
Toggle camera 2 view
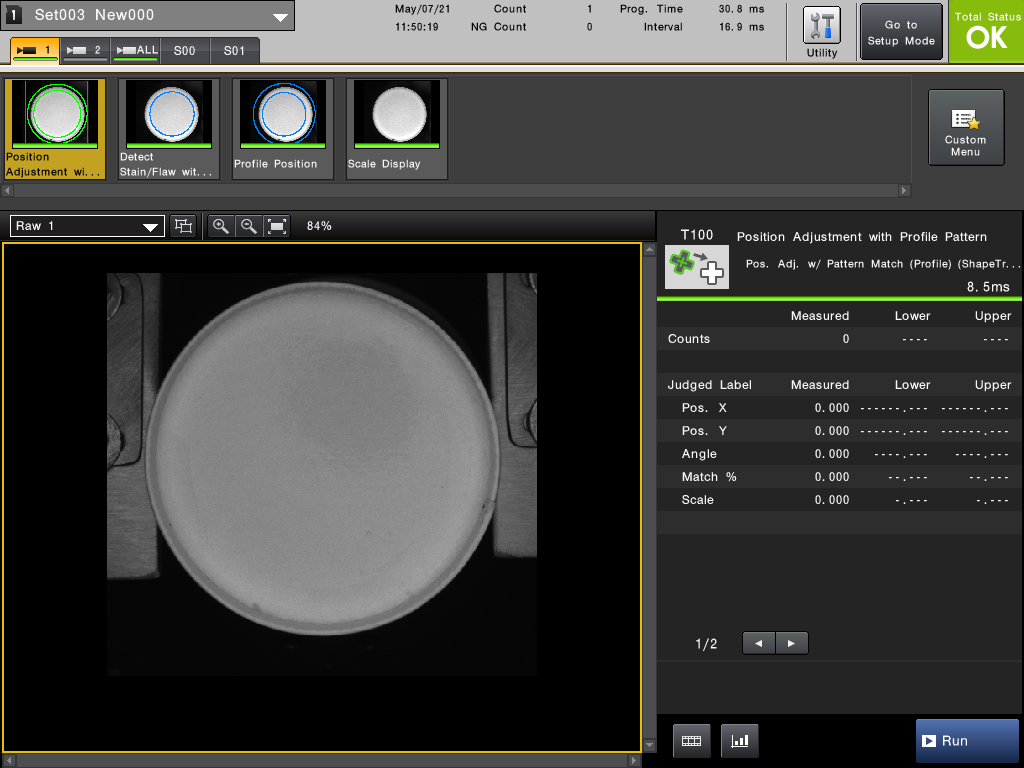click(85, 50)
